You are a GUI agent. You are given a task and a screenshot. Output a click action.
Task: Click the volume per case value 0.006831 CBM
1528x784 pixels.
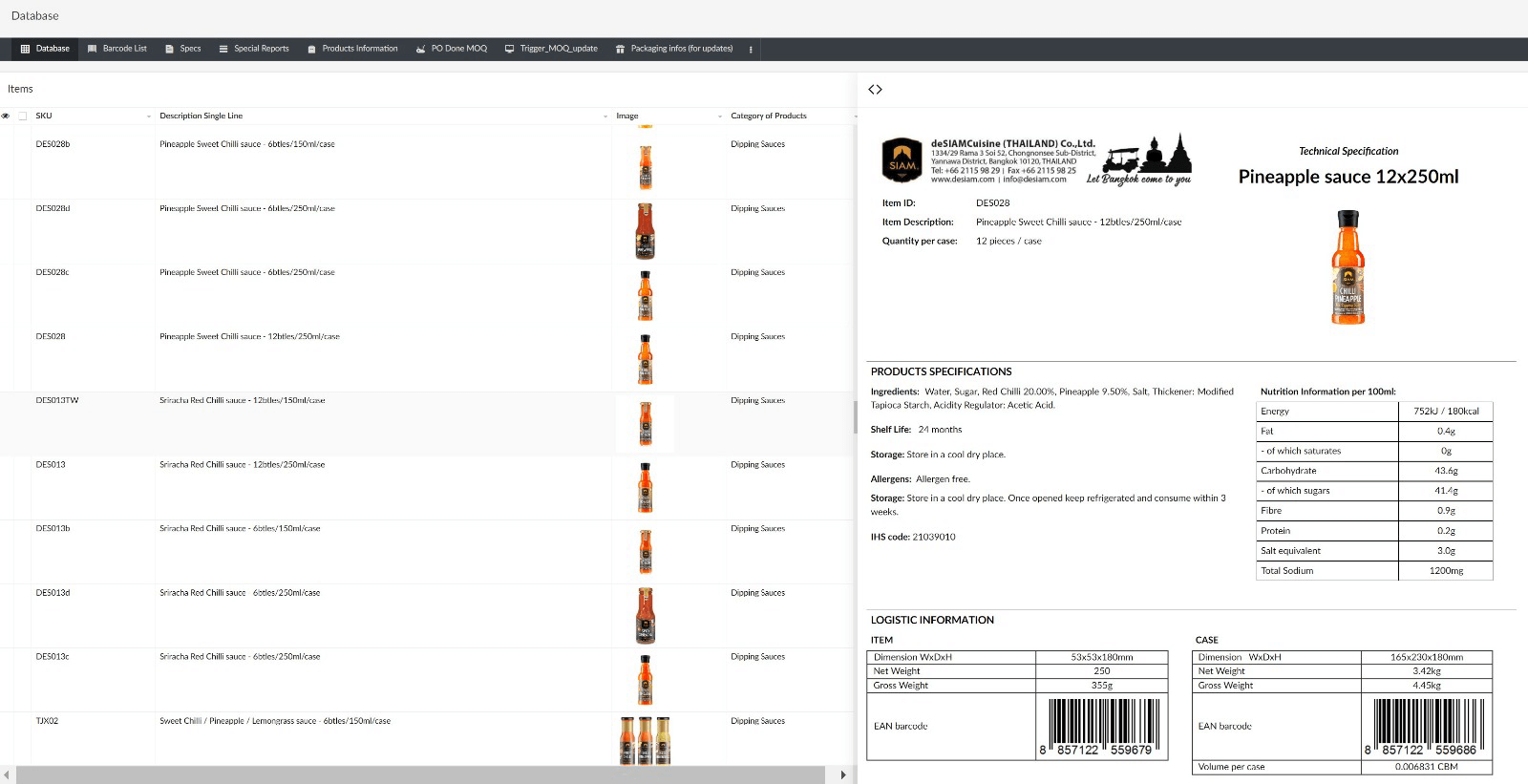point(1427,767)
